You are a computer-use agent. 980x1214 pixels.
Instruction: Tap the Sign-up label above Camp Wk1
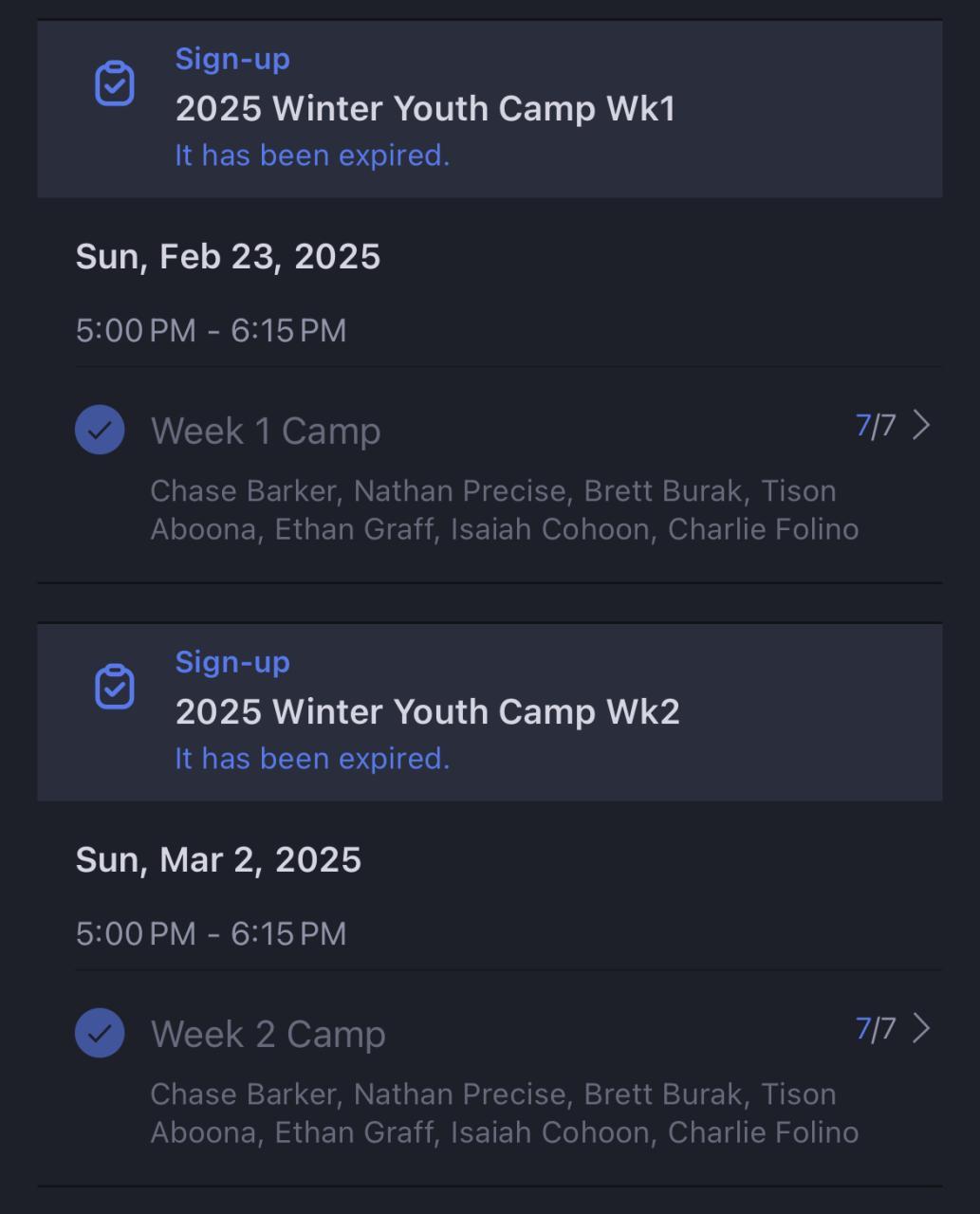coord(232,59)
